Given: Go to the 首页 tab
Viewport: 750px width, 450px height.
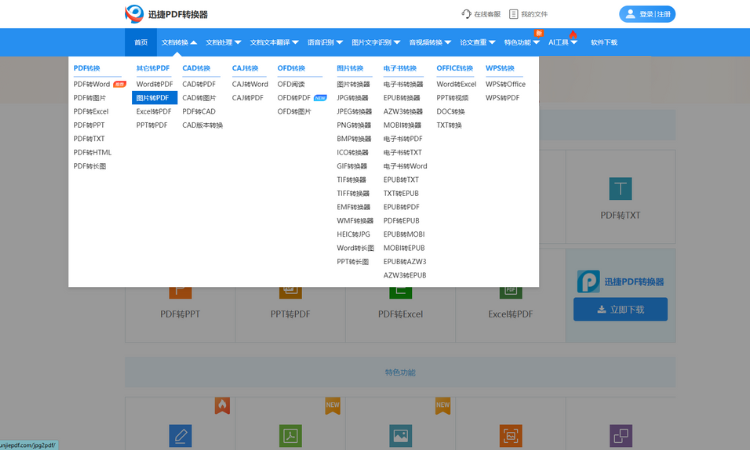Looking at the screenshot, I should 141,43.
